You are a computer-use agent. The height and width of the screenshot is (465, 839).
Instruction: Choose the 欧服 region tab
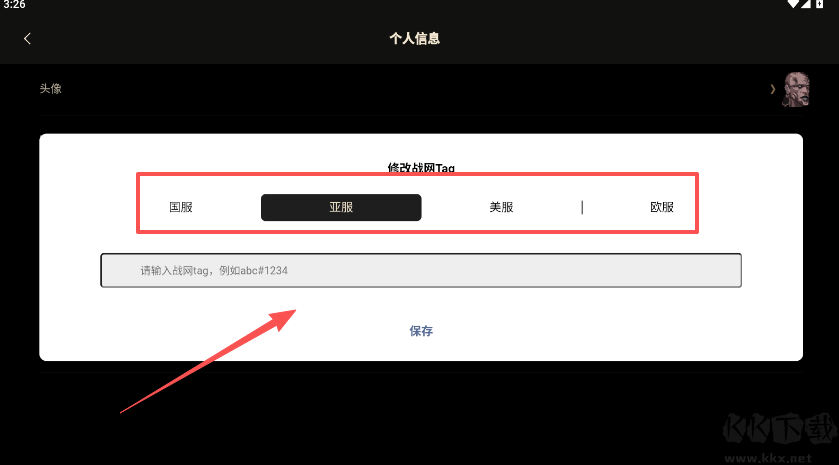(662, 207)
